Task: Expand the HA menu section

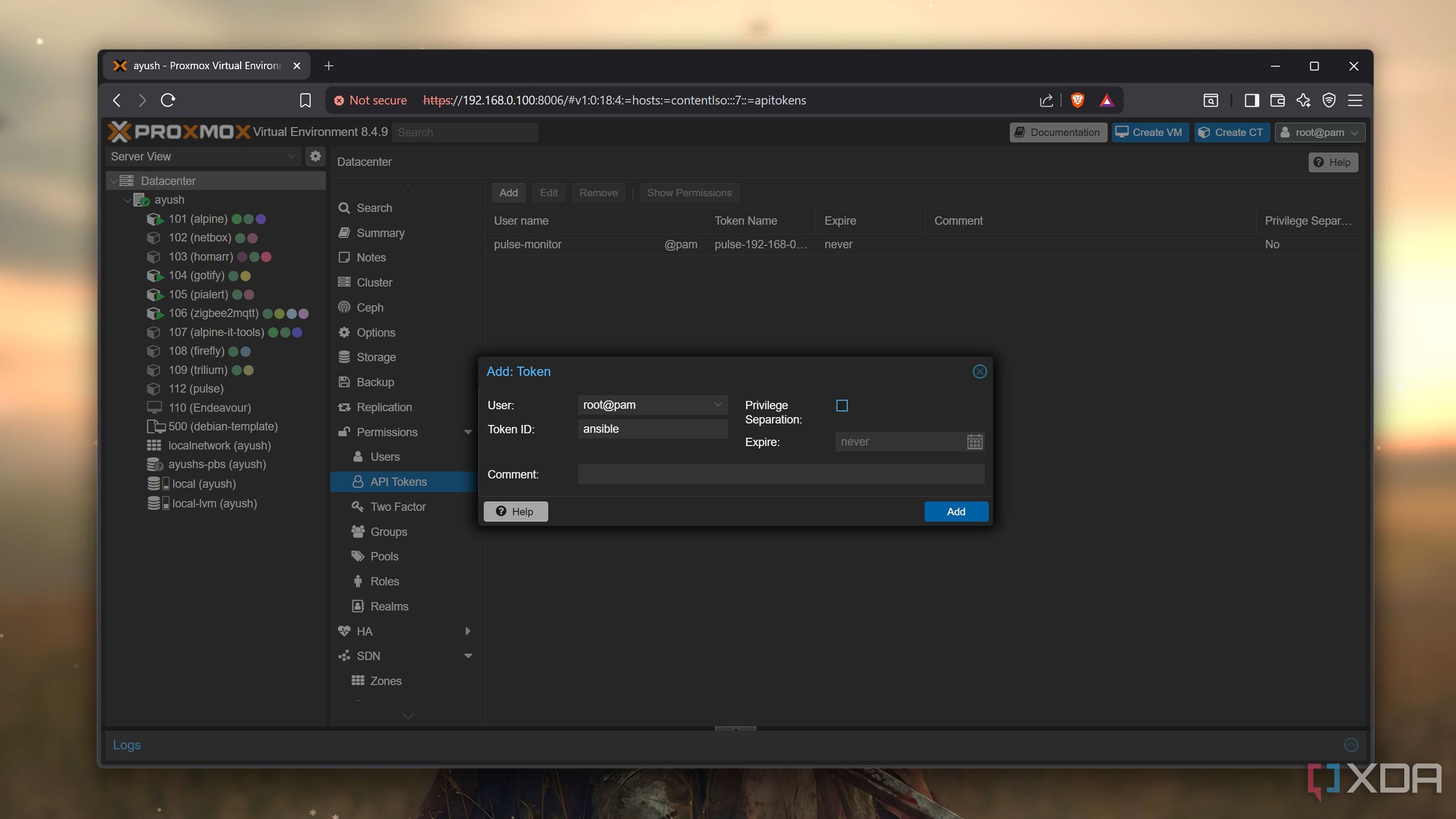Action: pos(468,631)
